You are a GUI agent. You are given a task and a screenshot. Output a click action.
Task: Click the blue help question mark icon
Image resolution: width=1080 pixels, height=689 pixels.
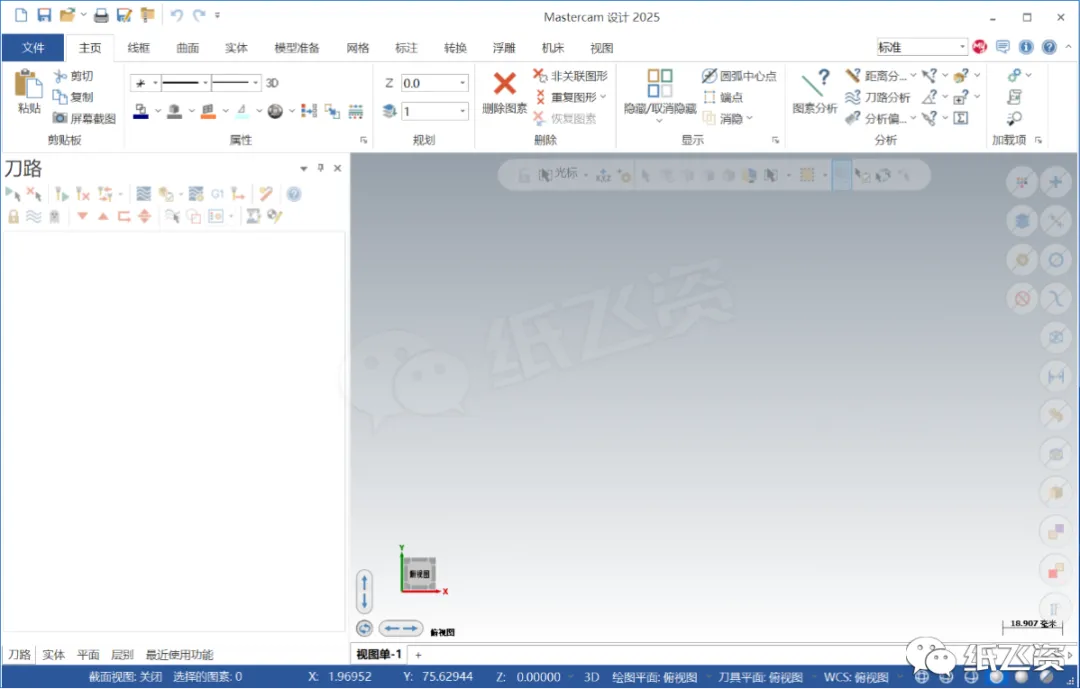[1049, 47]
